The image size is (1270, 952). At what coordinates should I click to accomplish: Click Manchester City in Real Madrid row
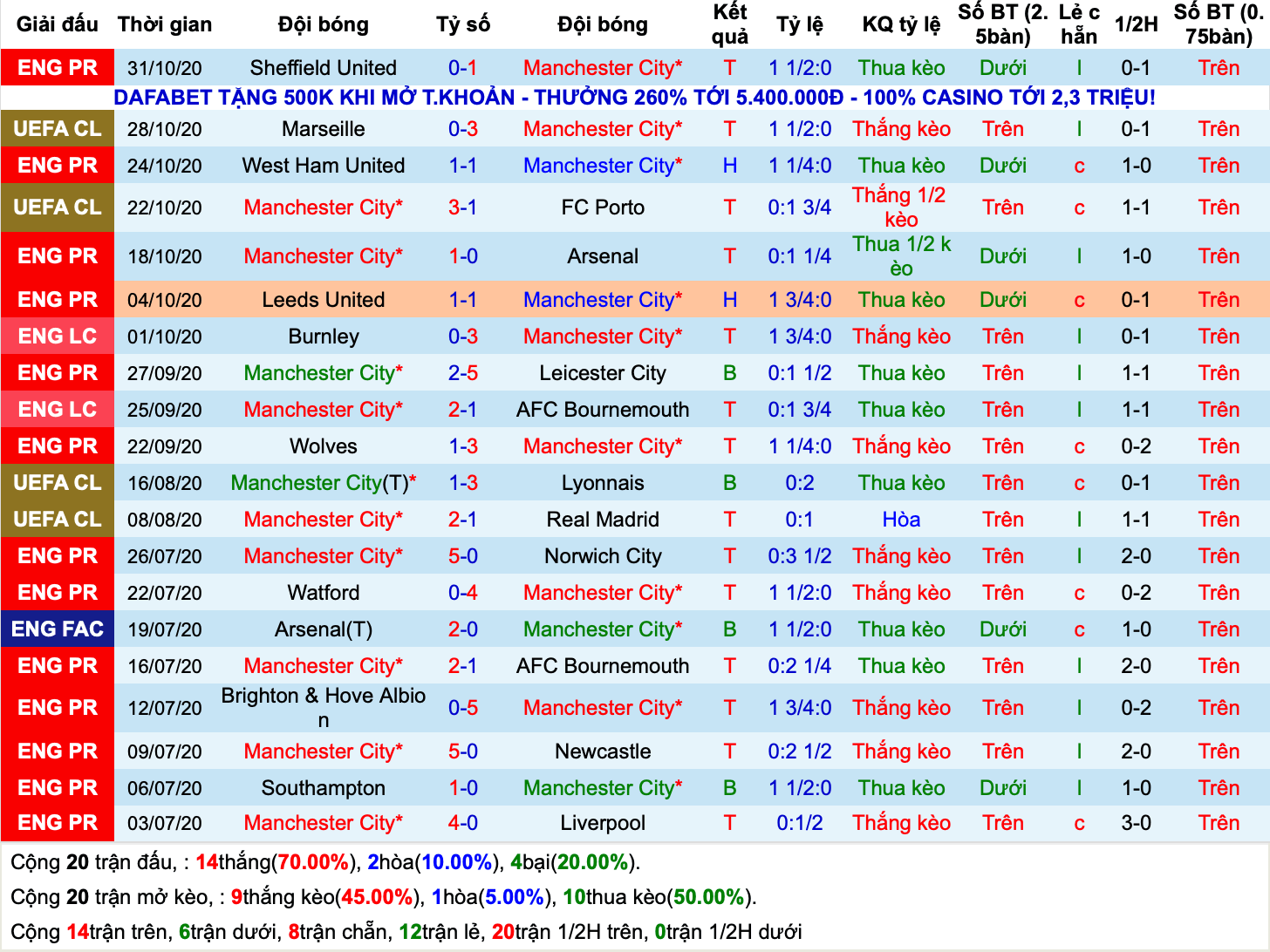click(324, 520)
